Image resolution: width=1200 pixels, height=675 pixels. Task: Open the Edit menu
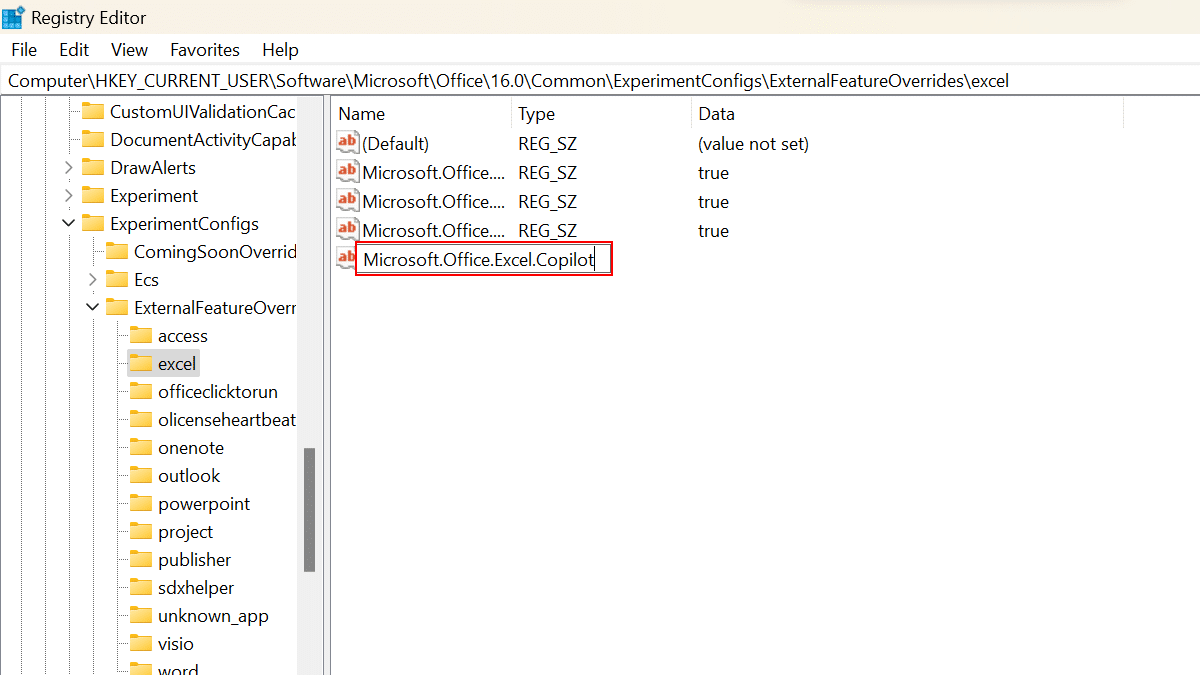[73, 49]
